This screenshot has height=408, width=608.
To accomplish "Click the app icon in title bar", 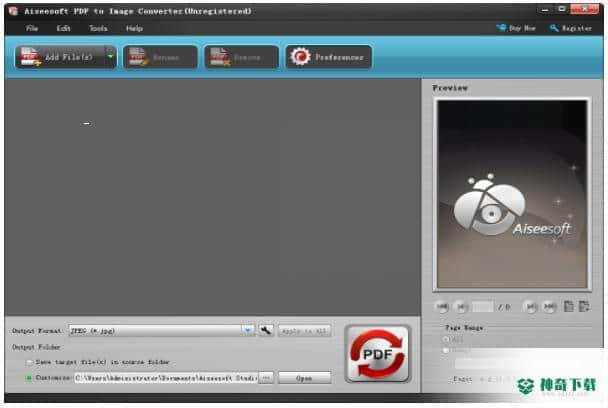I will click(x=14, y=11).
